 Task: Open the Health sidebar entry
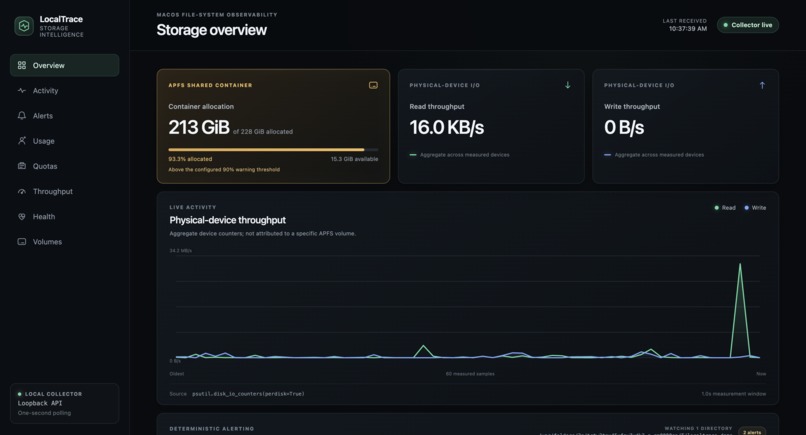[64, 216]
